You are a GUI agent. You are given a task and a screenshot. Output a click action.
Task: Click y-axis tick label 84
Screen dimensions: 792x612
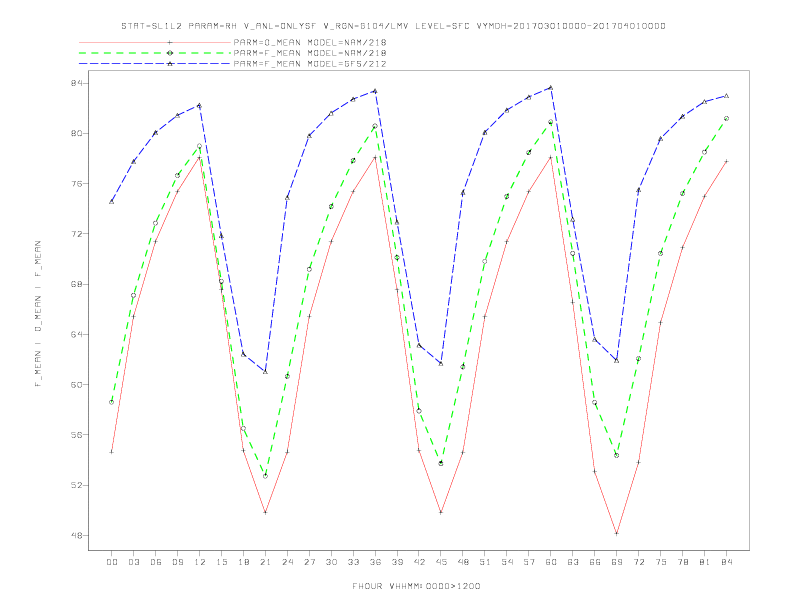[77, 83]
